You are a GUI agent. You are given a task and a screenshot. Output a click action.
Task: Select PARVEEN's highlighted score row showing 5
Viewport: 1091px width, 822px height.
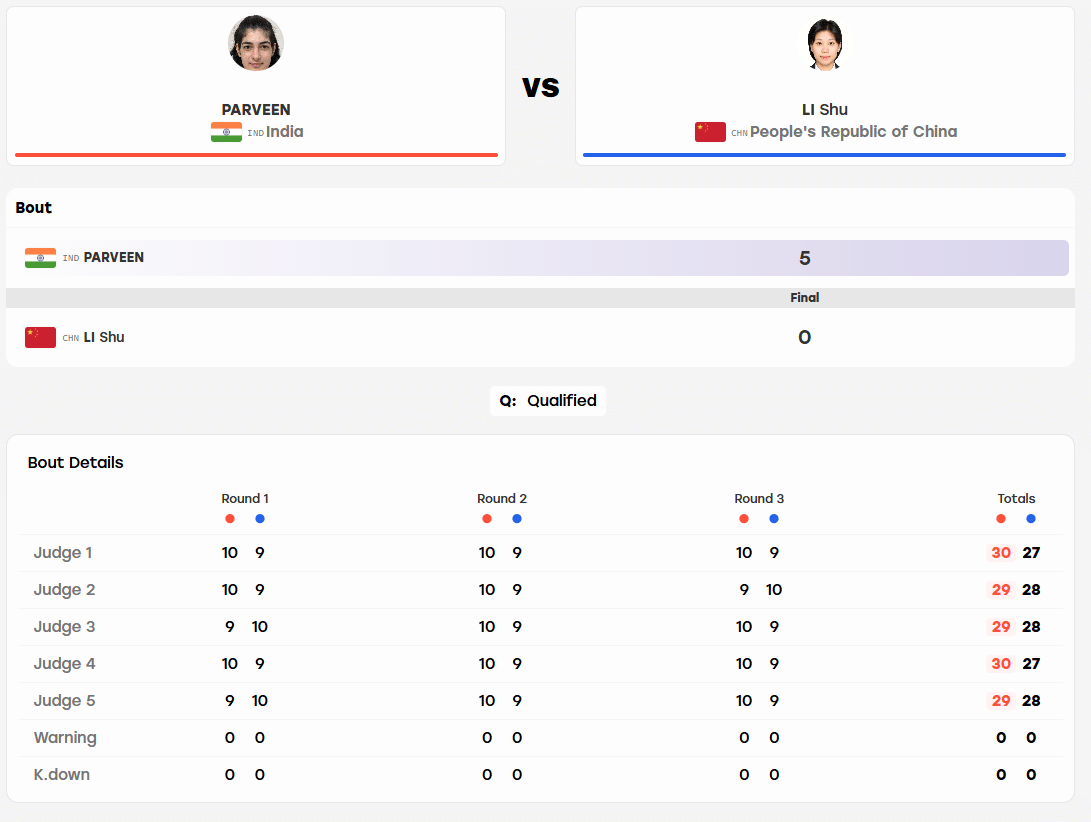coord(538,258)
